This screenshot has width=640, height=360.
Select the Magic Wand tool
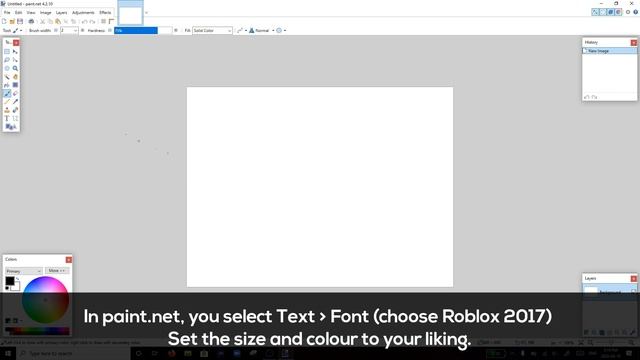pos(7,77)
